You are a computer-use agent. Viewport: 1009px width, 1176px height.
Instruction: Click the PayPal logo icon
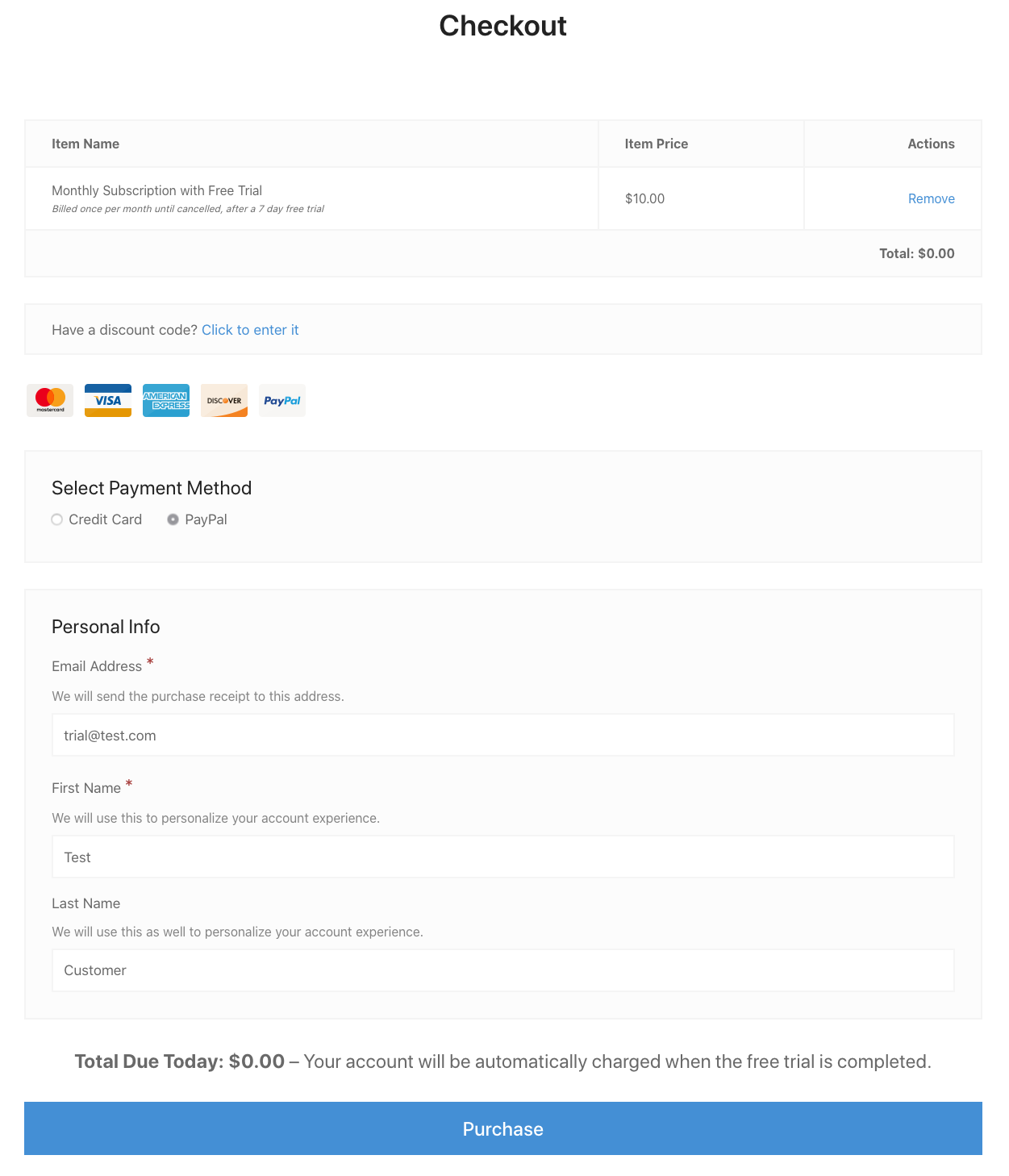pos(282,400)
